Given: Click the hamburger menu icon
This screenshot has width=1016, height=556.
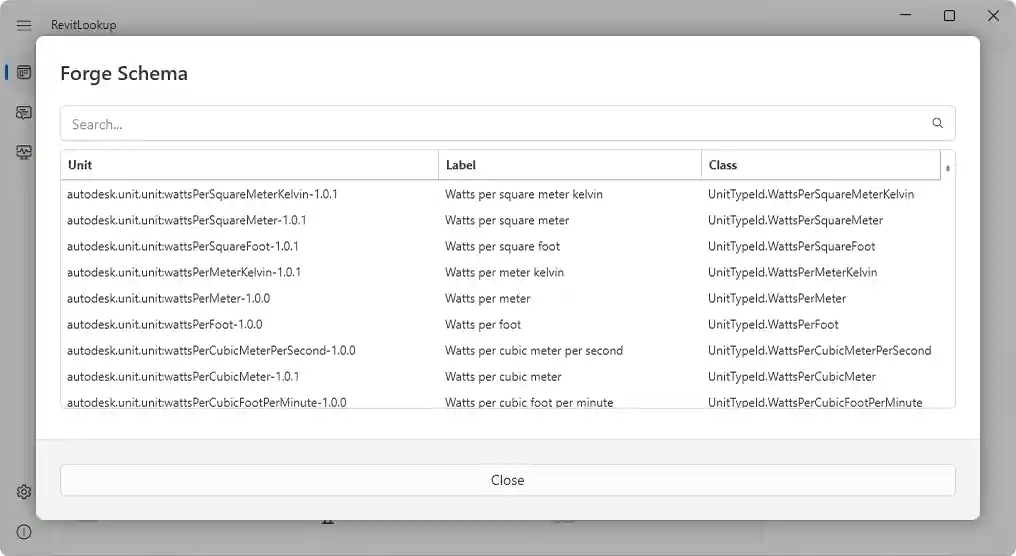Looking at the screenshot, I should (x=24, y=25).
